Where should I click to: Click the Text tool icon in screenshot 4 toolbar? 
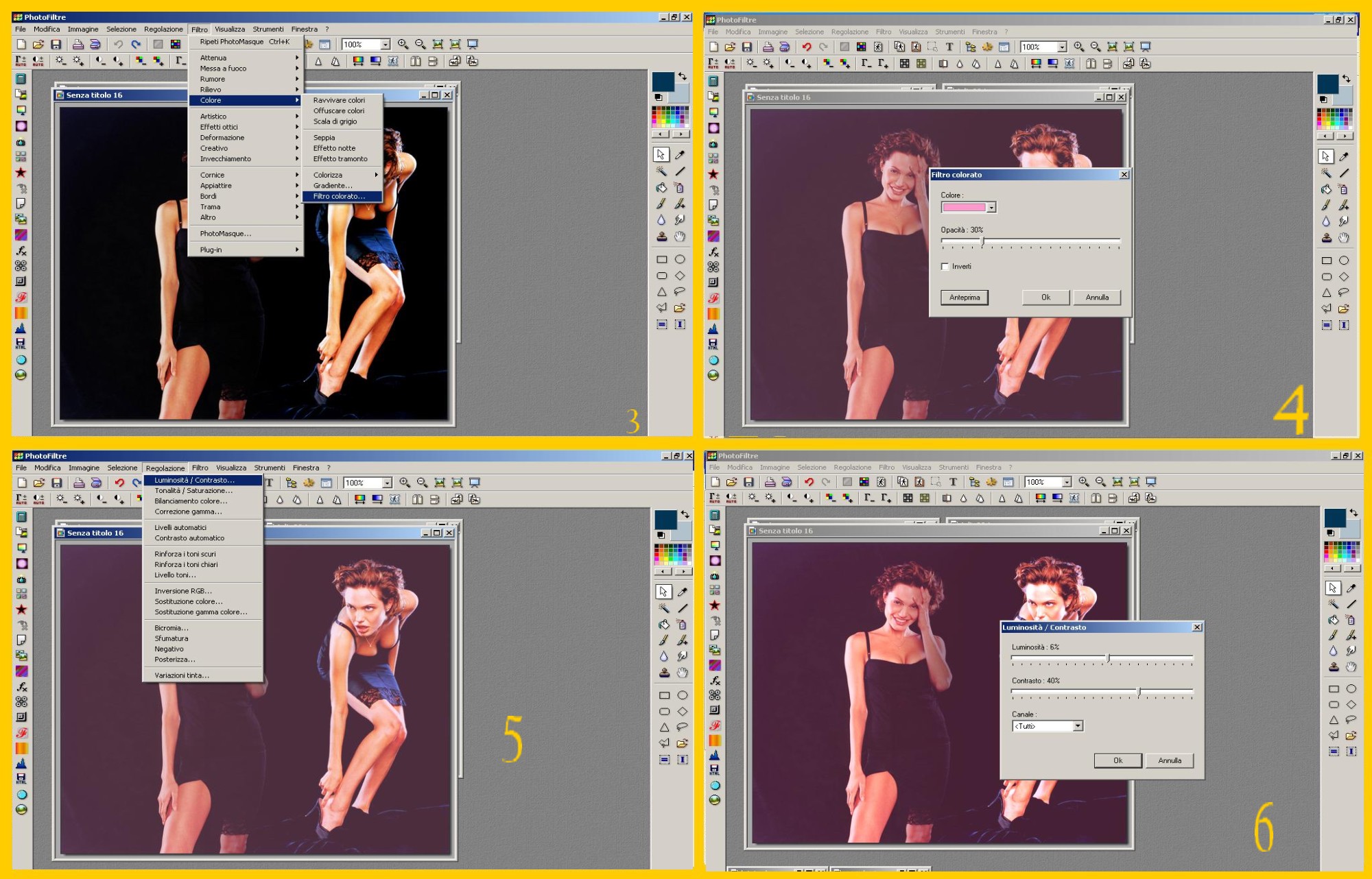pyautogui.click(x=949, y=47)
